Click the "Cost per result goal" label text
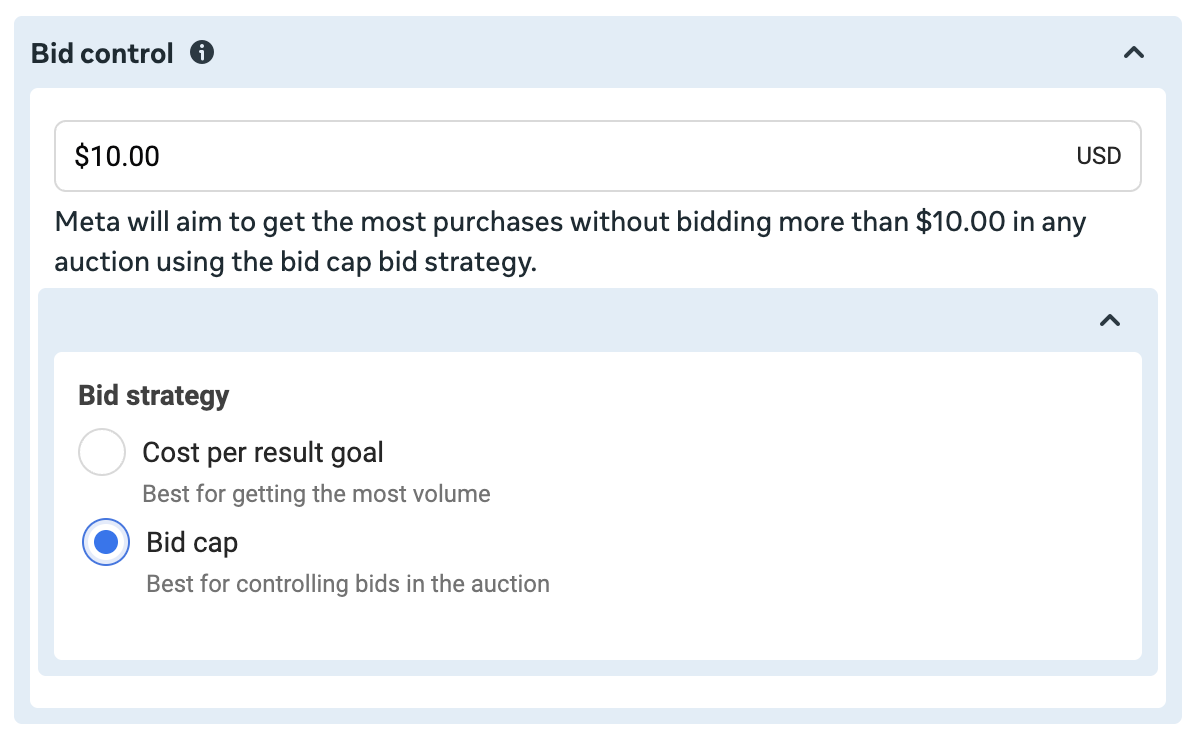 click(263, 453)
